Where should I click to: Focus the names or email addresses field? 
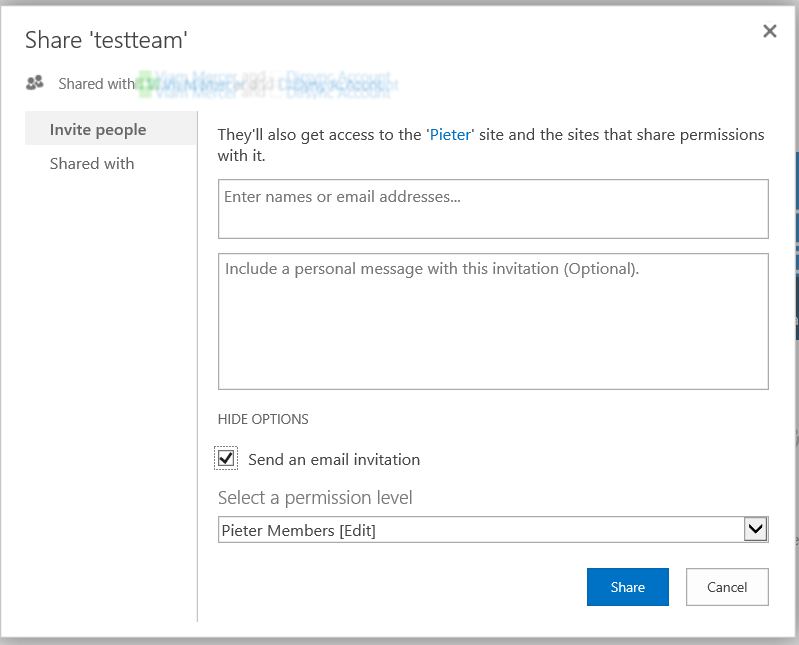[x=493, y=209]
